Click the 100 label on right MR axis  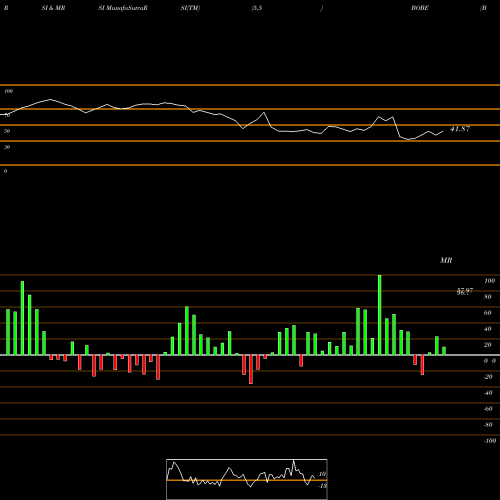point(489,281)
